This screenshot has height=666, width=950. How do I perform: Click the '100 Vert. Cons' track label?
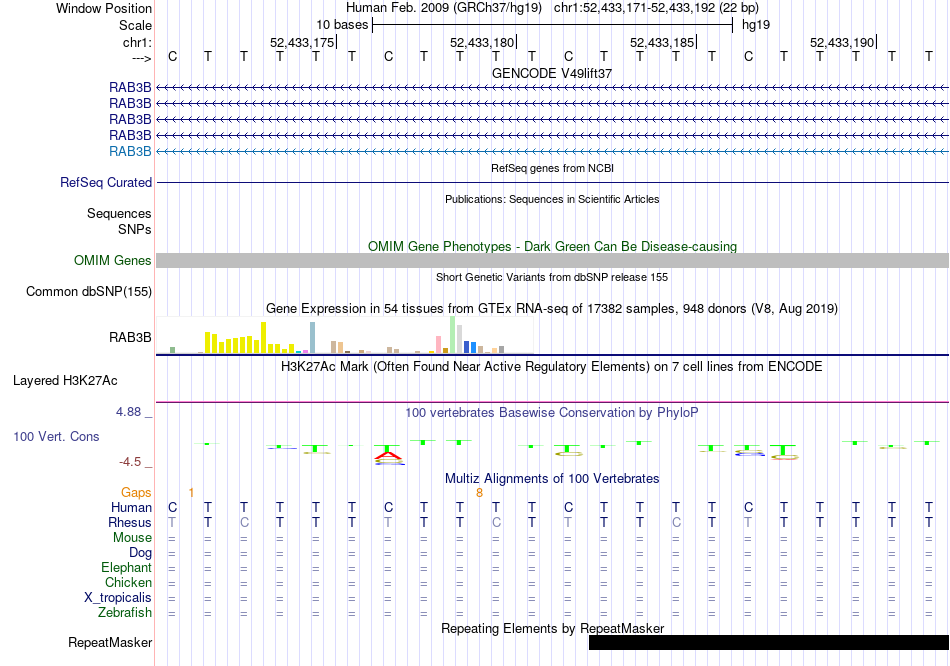pyautogui.click(x=56, y=436)
